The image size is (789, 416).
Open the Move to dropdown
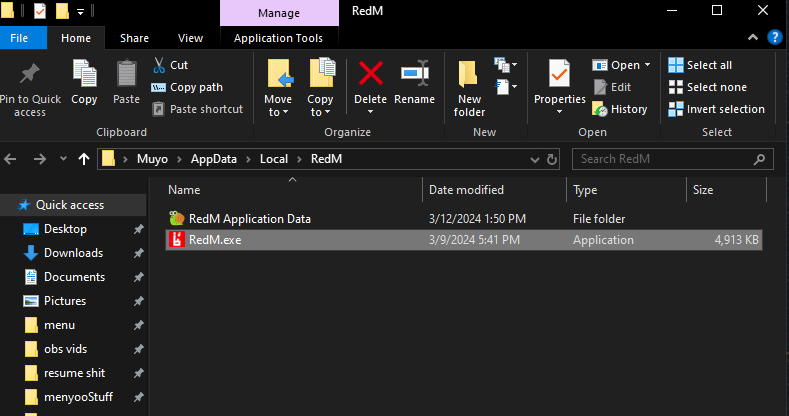click(x=278, y=106)
